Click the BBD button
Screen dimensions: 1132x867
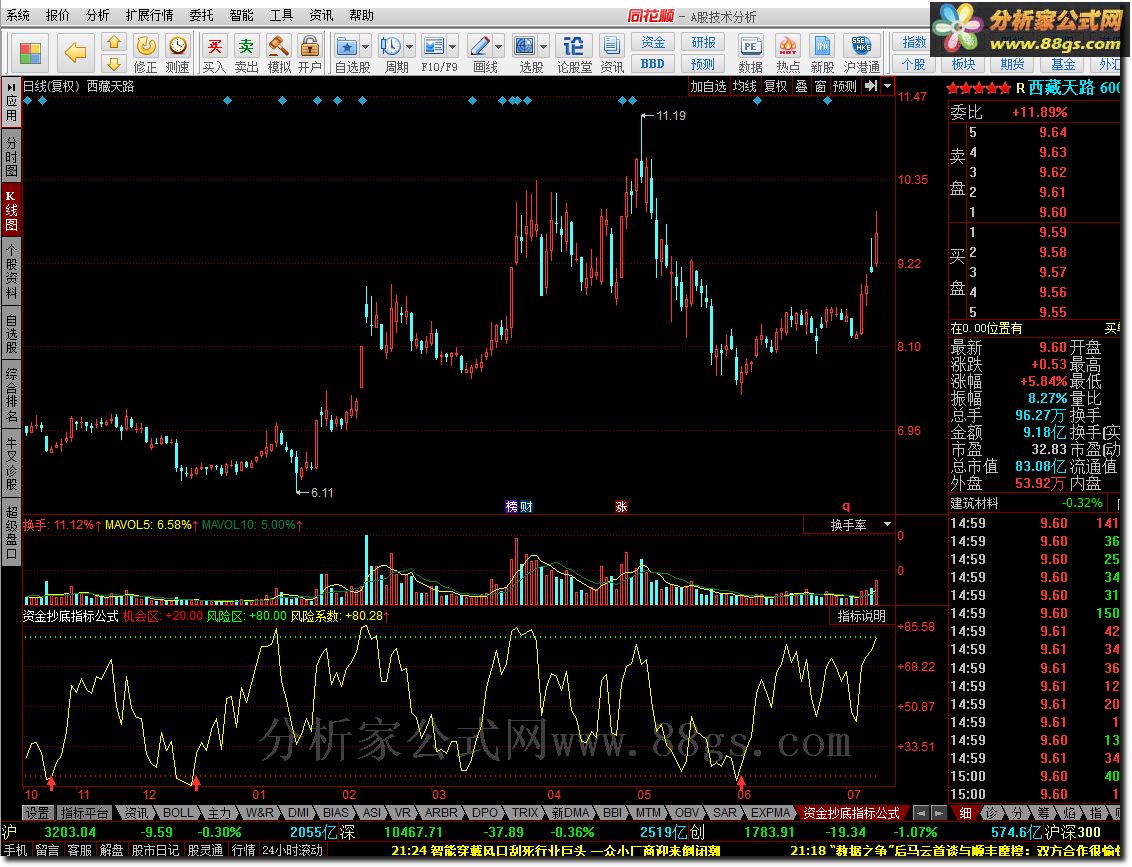(x=653, y=64)
